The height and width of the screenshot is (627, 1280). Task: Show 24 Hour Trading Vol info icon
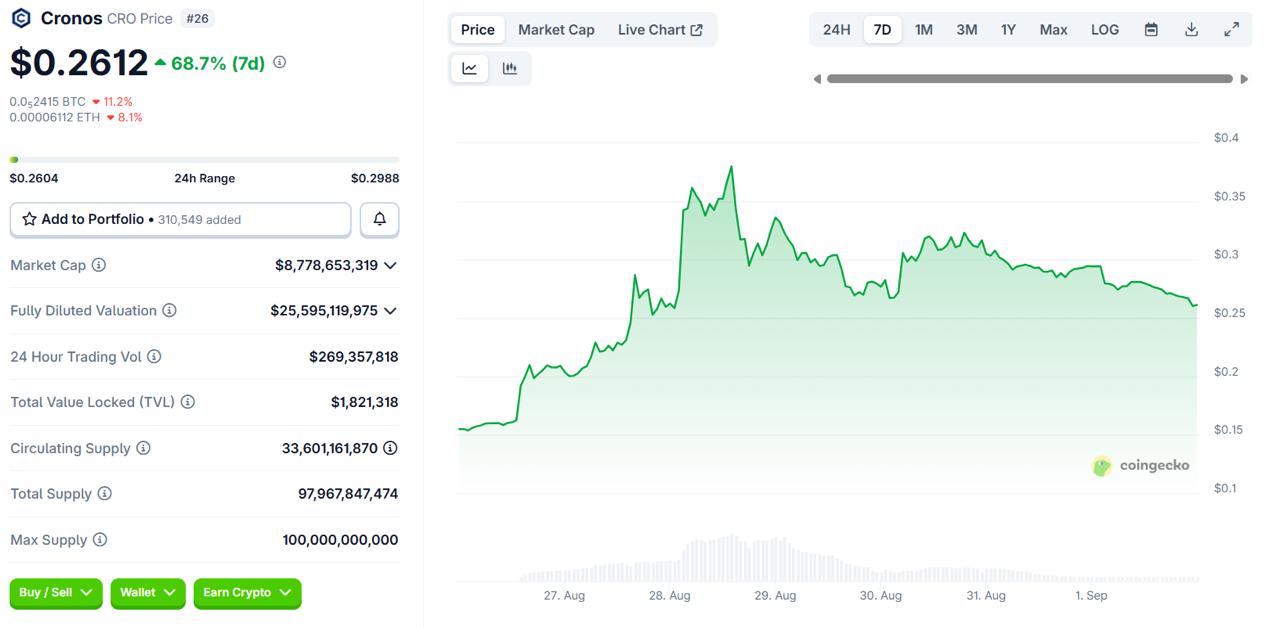coord(154,357)
